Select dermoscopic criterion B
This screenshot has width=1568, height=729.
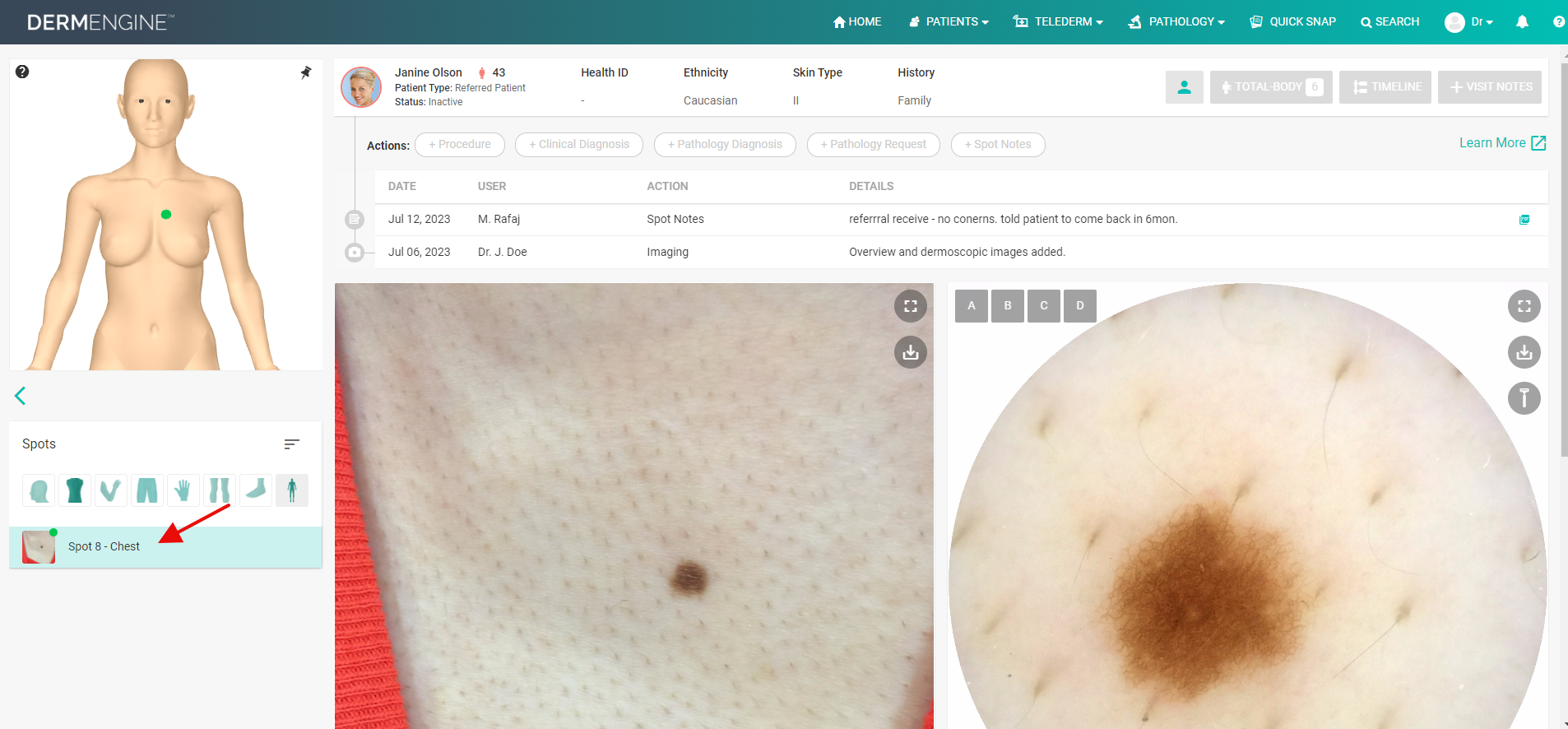(1008, 306)
